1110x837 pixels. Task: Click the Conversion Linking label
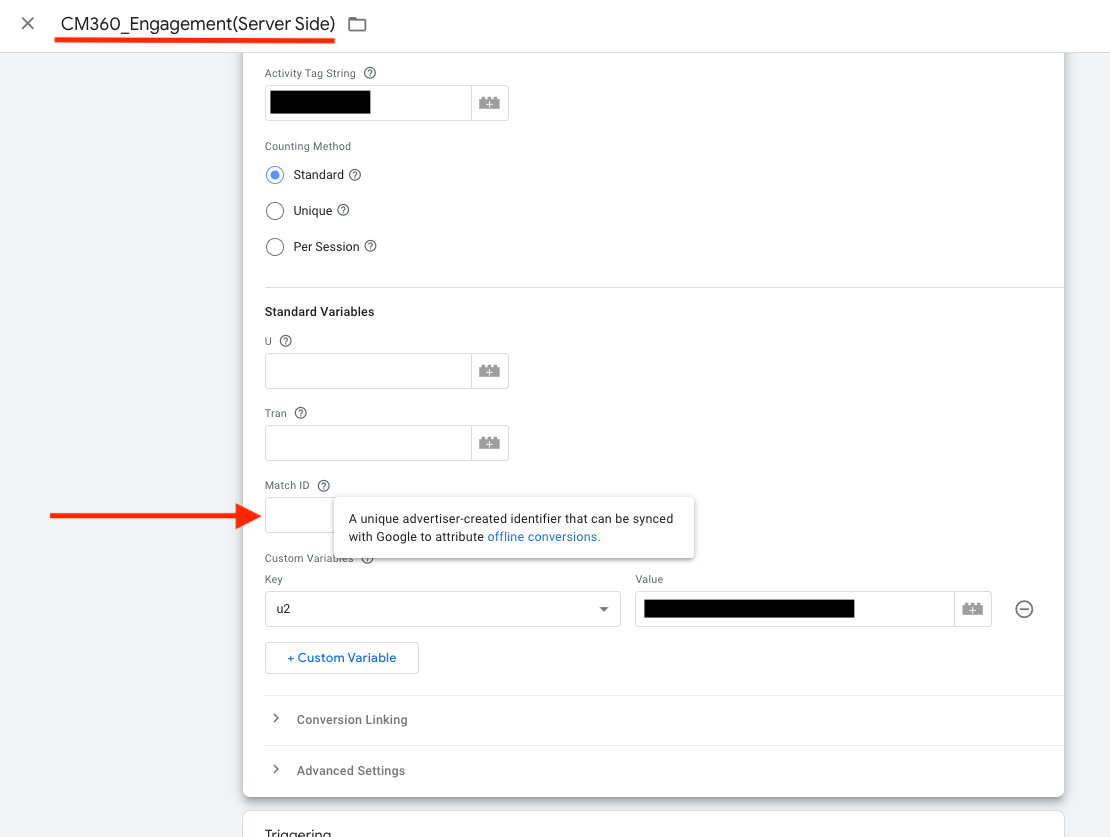[x=352, y=719]
